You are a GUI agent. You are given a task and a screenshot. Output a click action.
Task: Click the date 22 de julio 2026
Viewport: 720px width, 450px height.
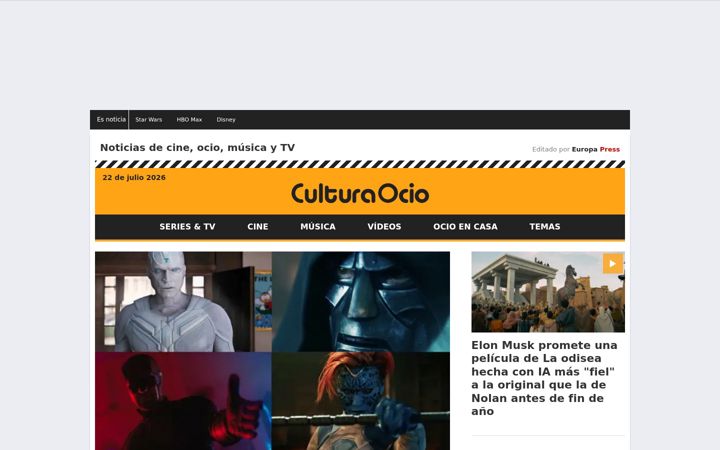click(134, 177)
